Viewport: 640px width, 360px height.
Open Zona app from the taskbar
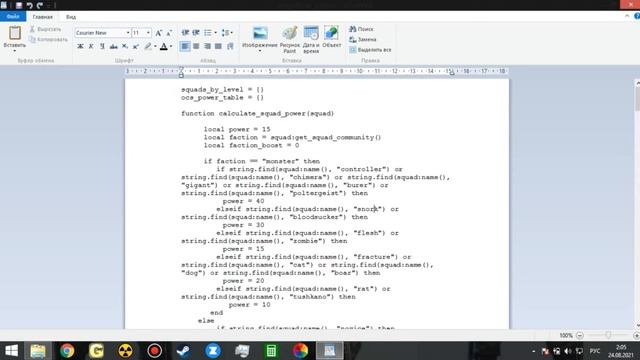(213, 351)
